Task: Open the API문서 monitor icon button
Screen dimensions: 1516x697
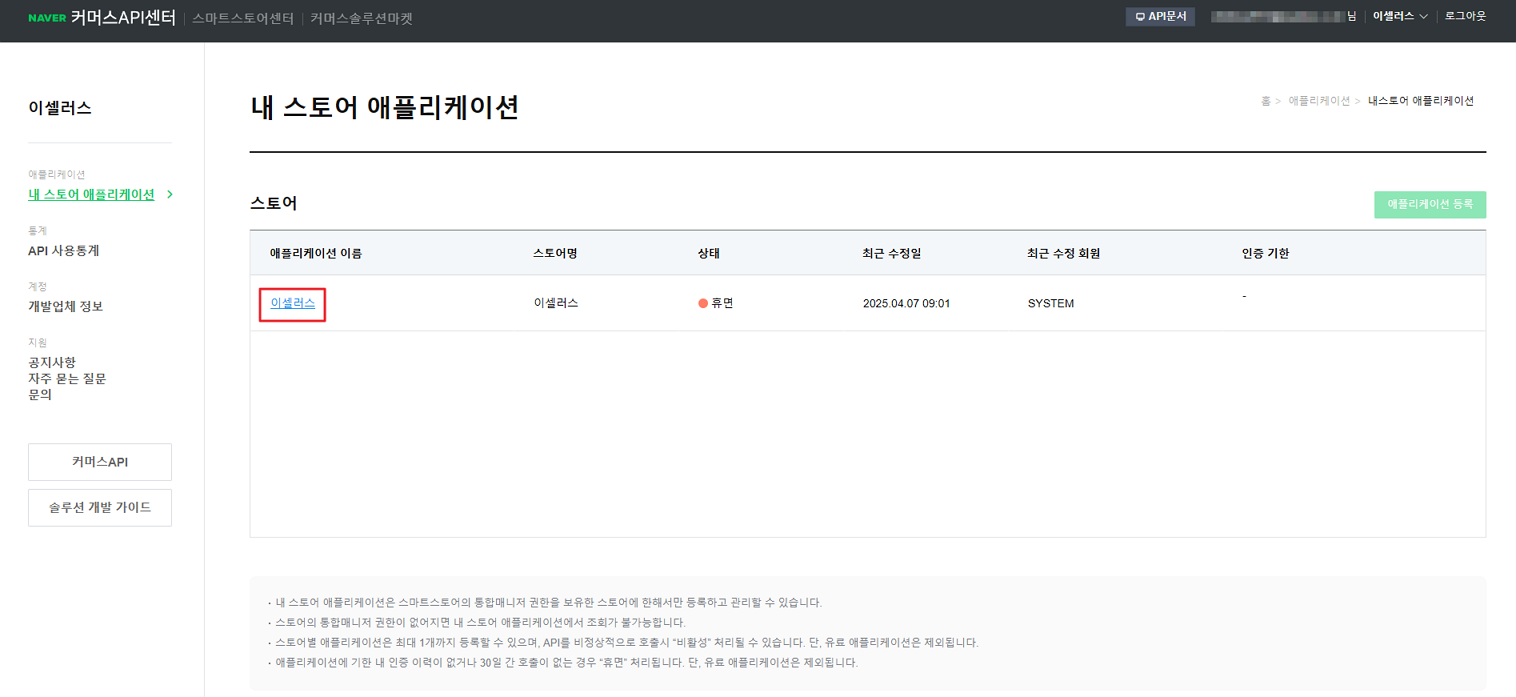Action: [x=1160, y=16]
